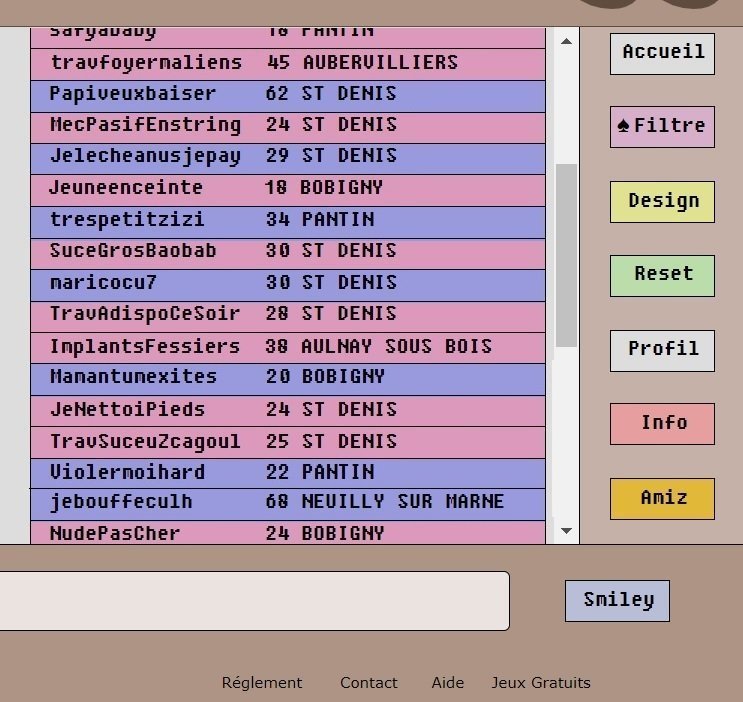This screenshot has width=743, height=702.
Task: Click the Accueil button
Action: pyautogui.click(x=662, y=54)
